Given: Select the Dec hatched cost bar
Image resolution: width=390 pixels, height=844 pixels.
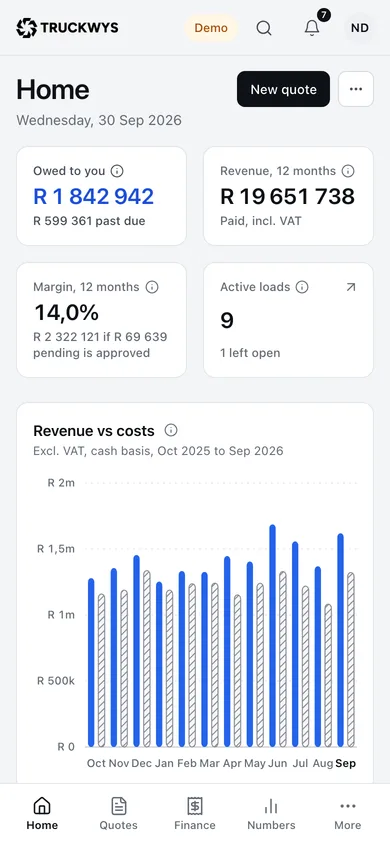Looking at the screenshot, I should point(147,659).
